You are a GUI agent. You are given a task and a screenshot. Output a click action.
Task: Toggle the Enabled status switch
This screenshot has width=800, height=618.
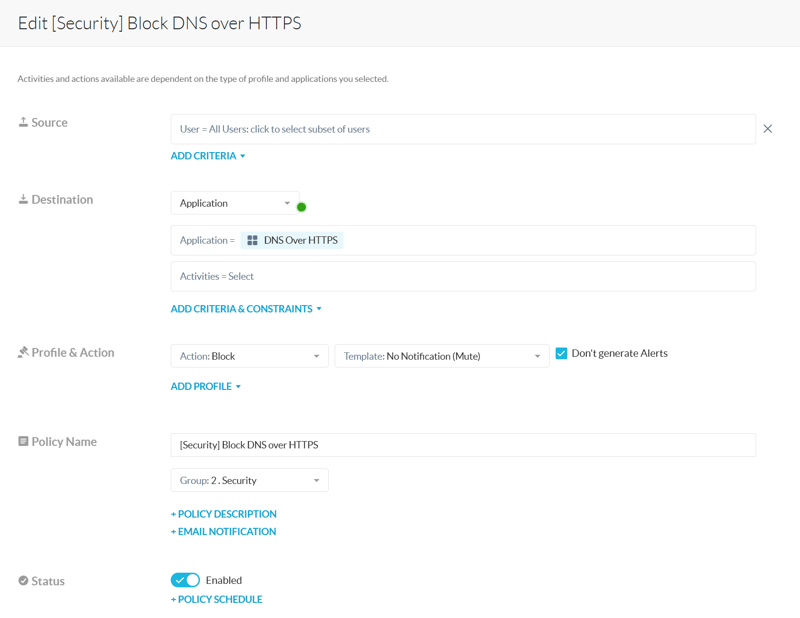tap(185, 580)
